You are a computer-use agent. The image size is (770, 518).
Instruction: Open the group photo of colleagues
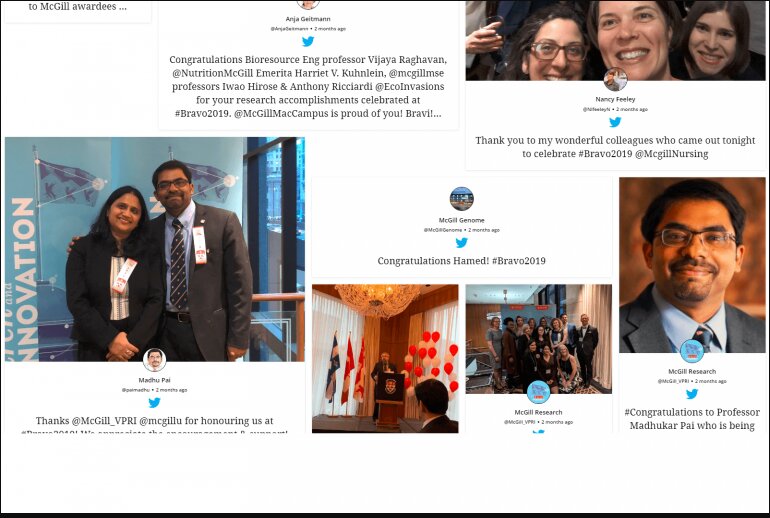(539, 339)
